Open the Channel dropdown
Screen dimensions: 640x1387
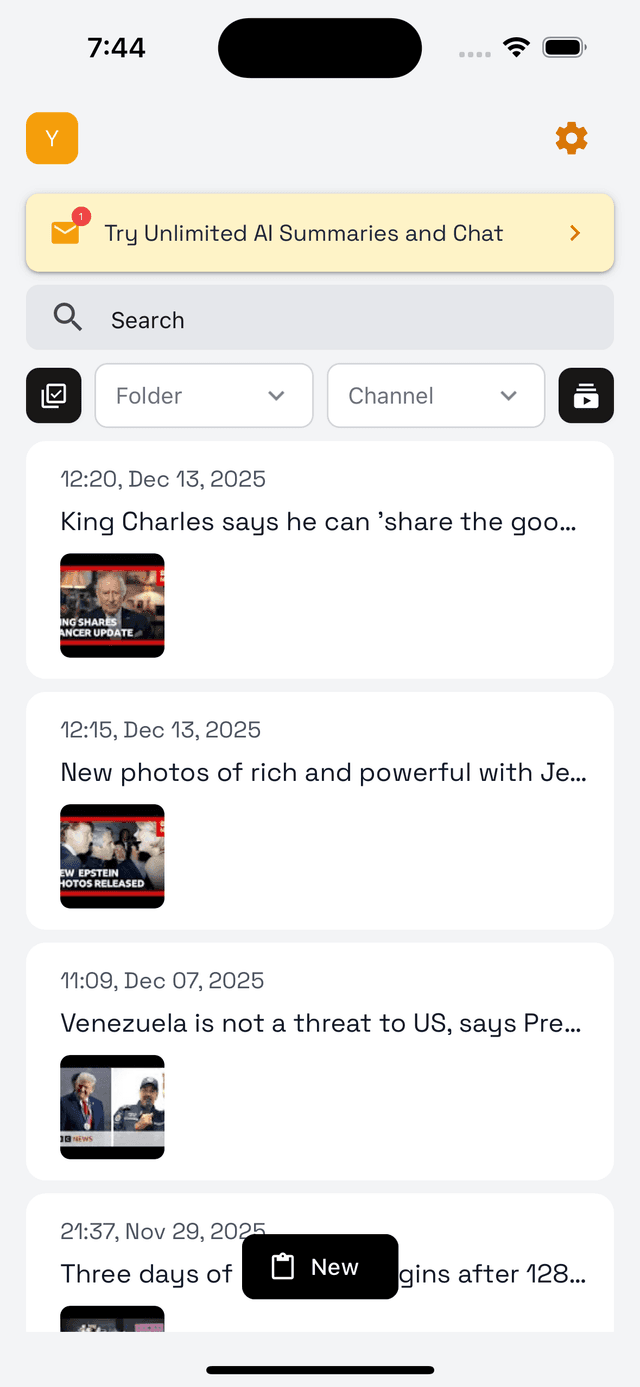click(x=436, y=395)
